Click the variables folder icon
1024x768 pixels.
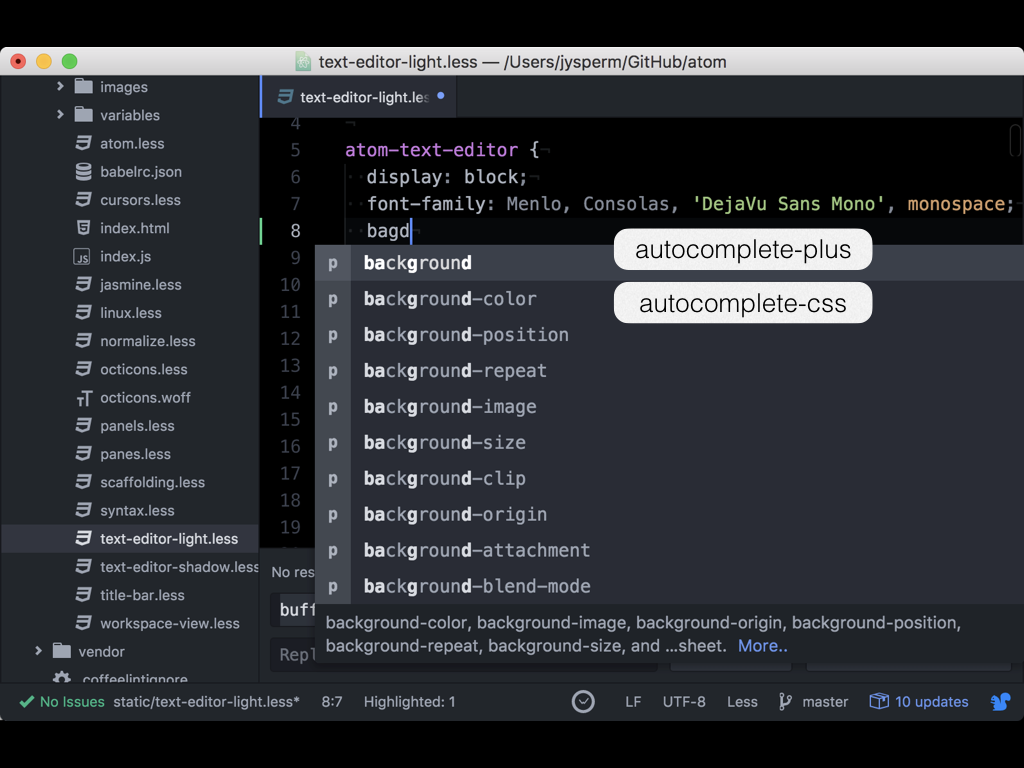pos(84,114)
